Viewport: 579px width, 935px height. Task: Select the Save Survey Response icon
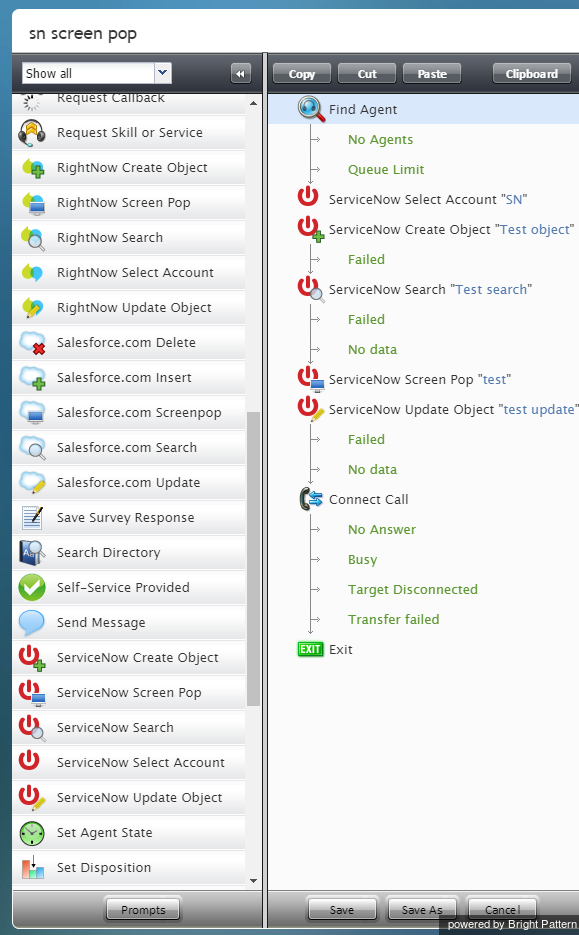32,518
